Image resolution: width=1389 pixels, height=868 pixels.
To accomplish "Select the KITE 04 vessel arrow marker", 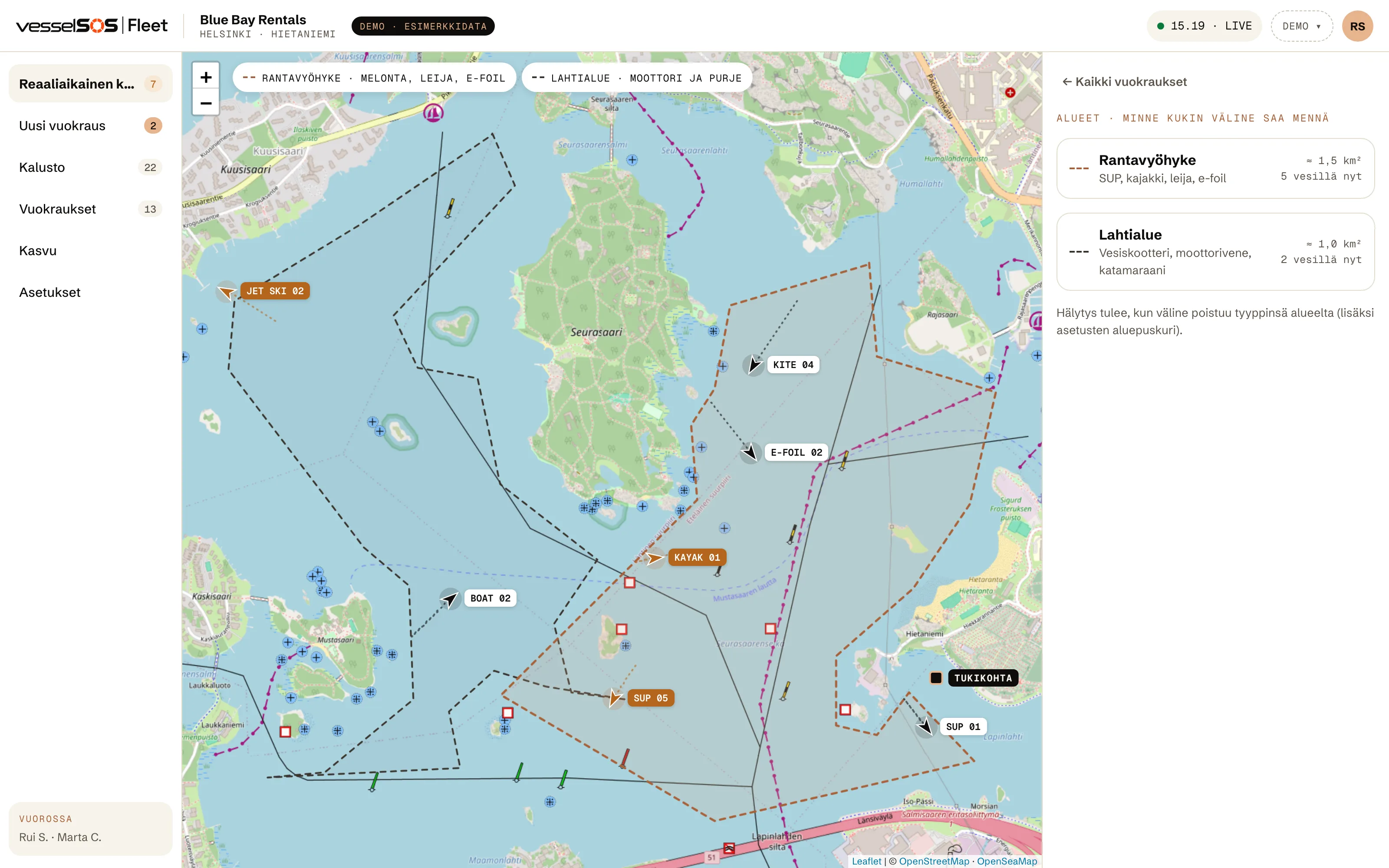I will click(754, 365).
